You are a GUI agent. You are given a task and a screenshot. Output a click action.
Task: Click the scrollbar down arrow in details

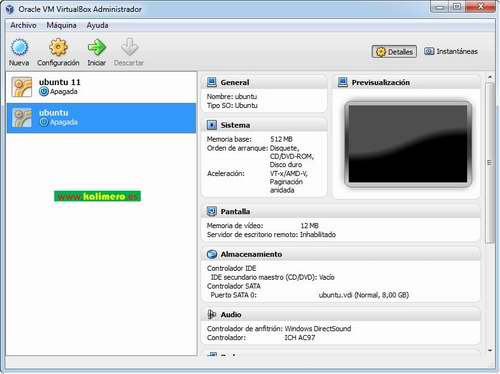click(490, 350)
